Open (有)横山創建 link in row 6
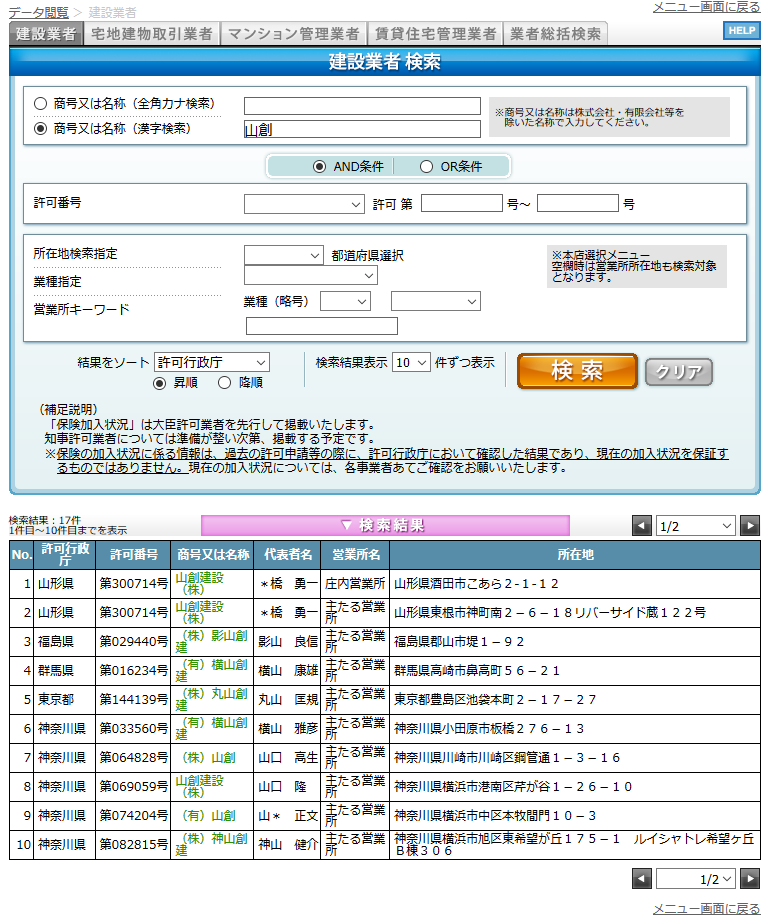Viewport: 780px width, 923px height. [211, 728]
